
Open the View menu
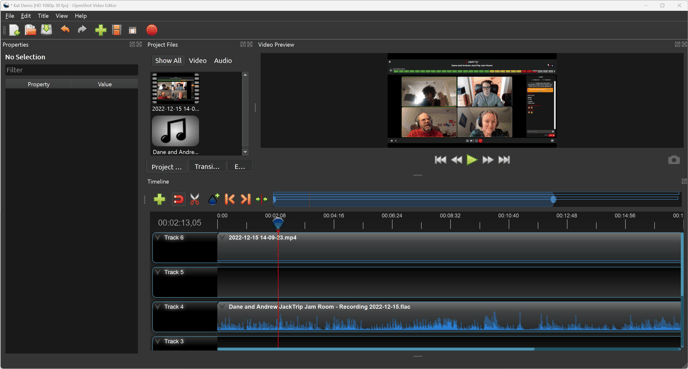pyautogui.click(x=61, y=16)
